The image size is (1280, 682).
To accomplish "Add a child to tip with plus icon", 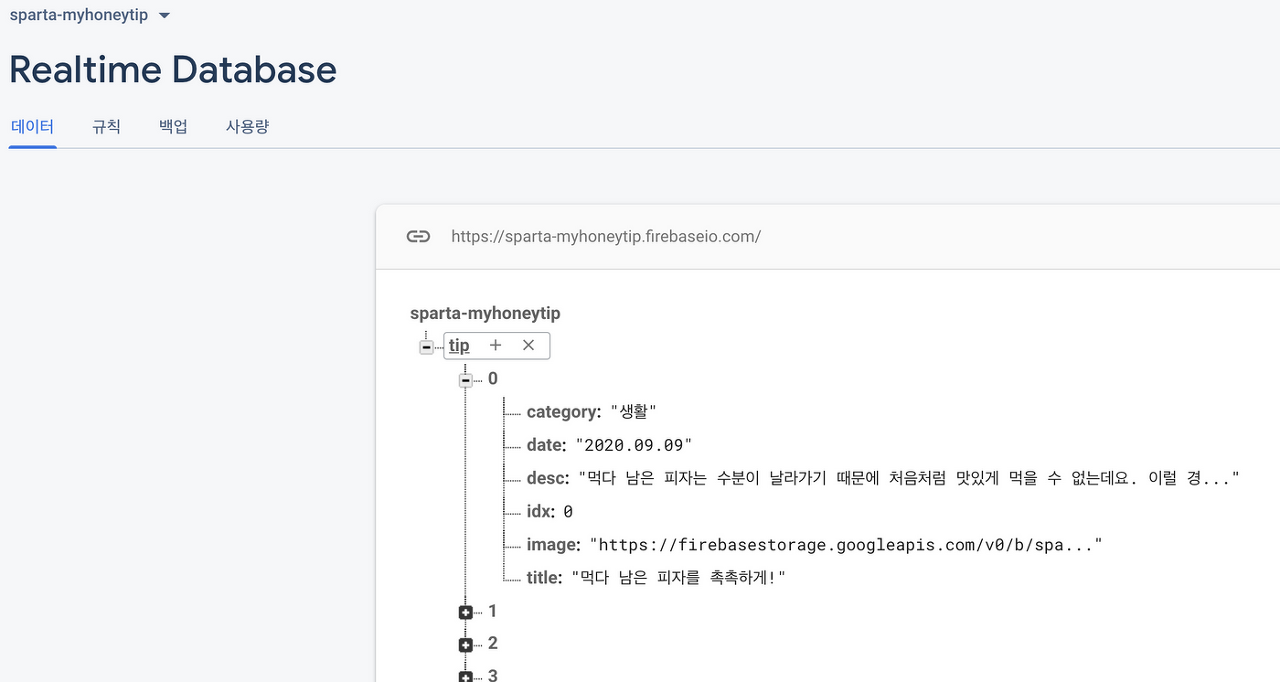I will point(495,345).
